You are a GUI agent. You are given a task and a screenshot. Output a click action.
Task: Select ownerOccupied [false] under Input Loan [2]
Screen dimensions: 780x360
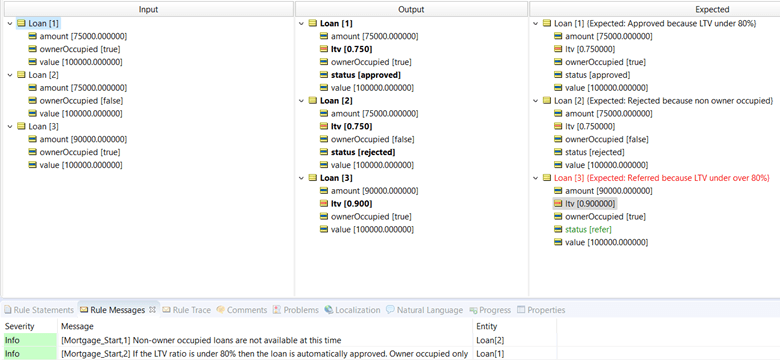click(x=76, y=100)
